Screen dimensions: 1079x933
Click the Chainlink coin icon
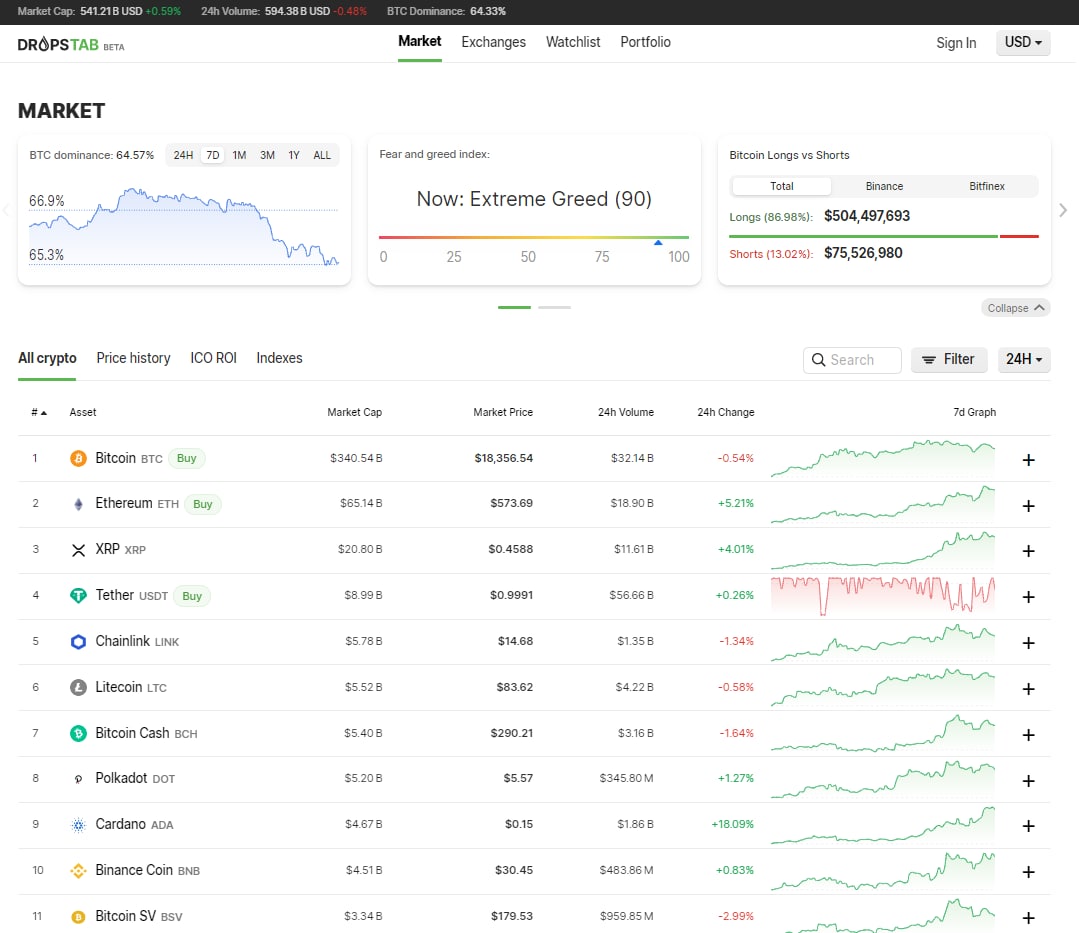pyautogui.click(x=78, y=642)
